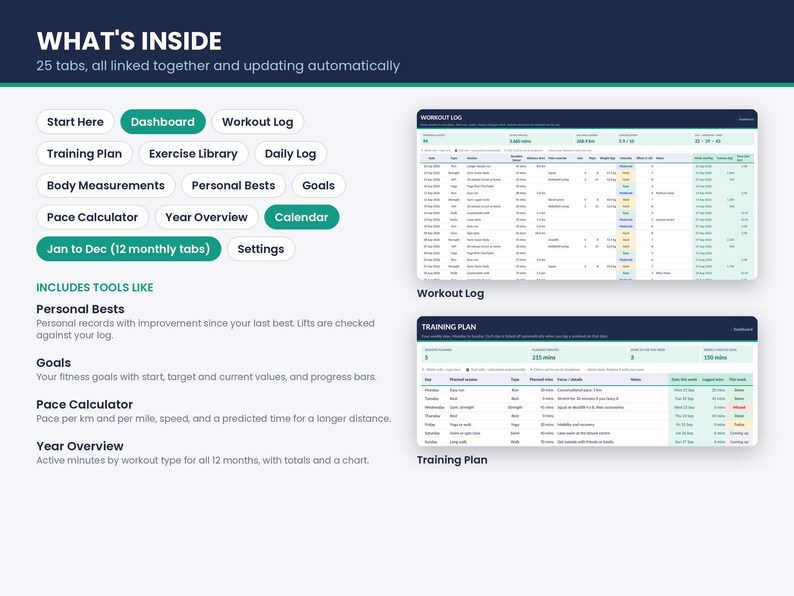
Task: Choose the Year Overview tab pill
Action: [206, 217]
